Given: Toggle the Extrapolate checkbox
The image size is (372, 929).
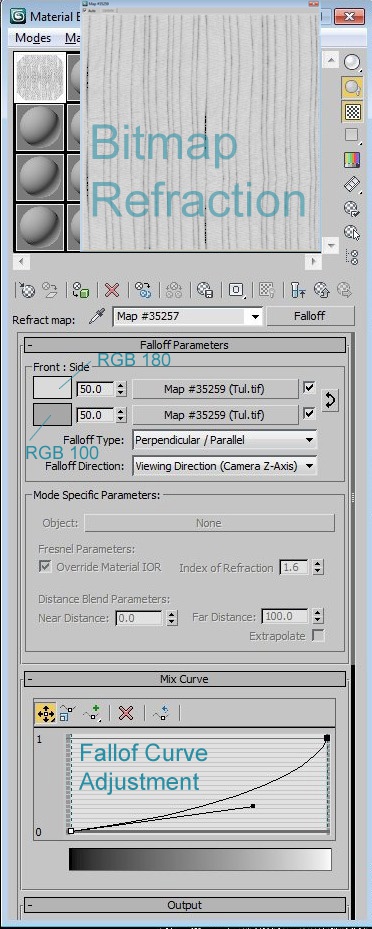Looking at the screenshot, I should point(318,636).
